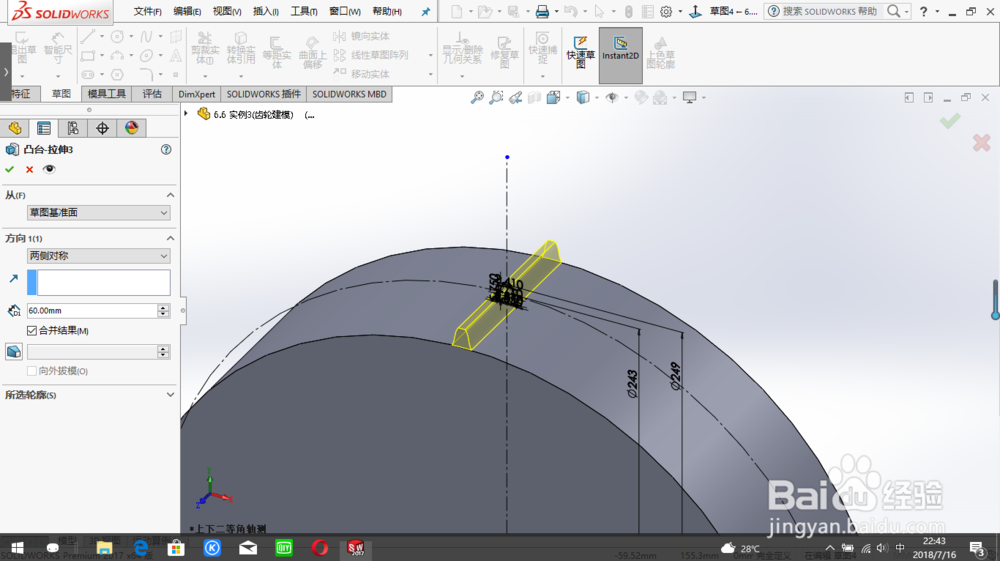The height and width of the screenshot is (561, 1000).
Task: Toggle Instant2D button
Action: coord(620,55)
